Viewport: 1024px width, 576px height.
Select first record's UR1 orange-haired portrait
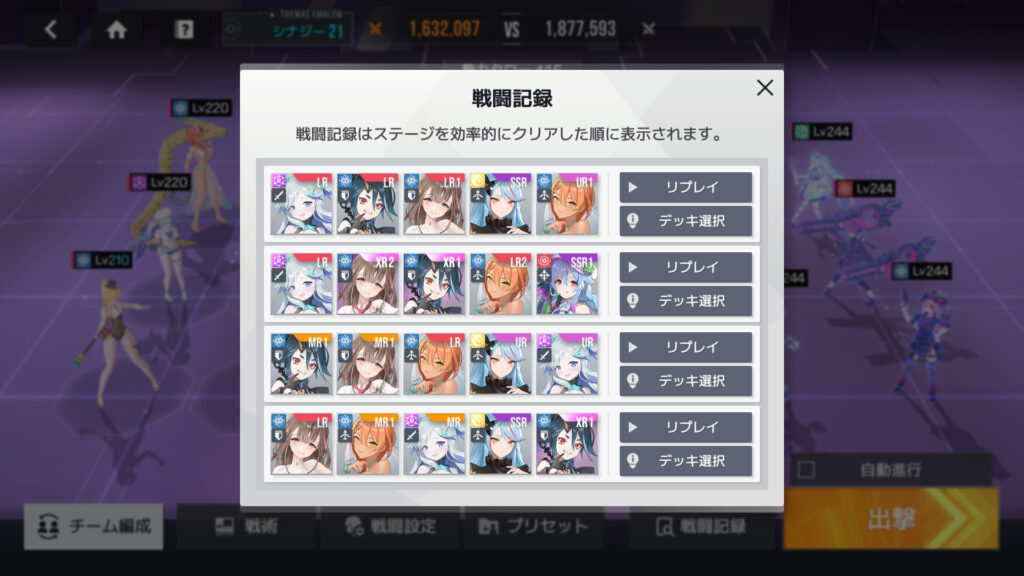(567, 204)
